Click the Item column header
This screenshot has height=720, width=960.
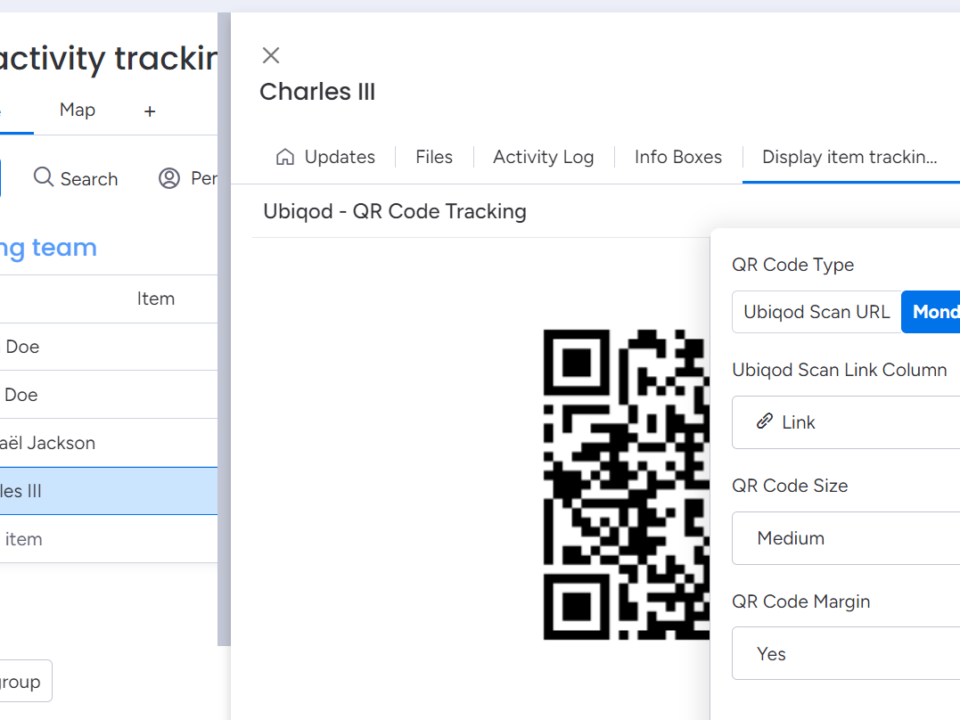[x=156, y=299]
